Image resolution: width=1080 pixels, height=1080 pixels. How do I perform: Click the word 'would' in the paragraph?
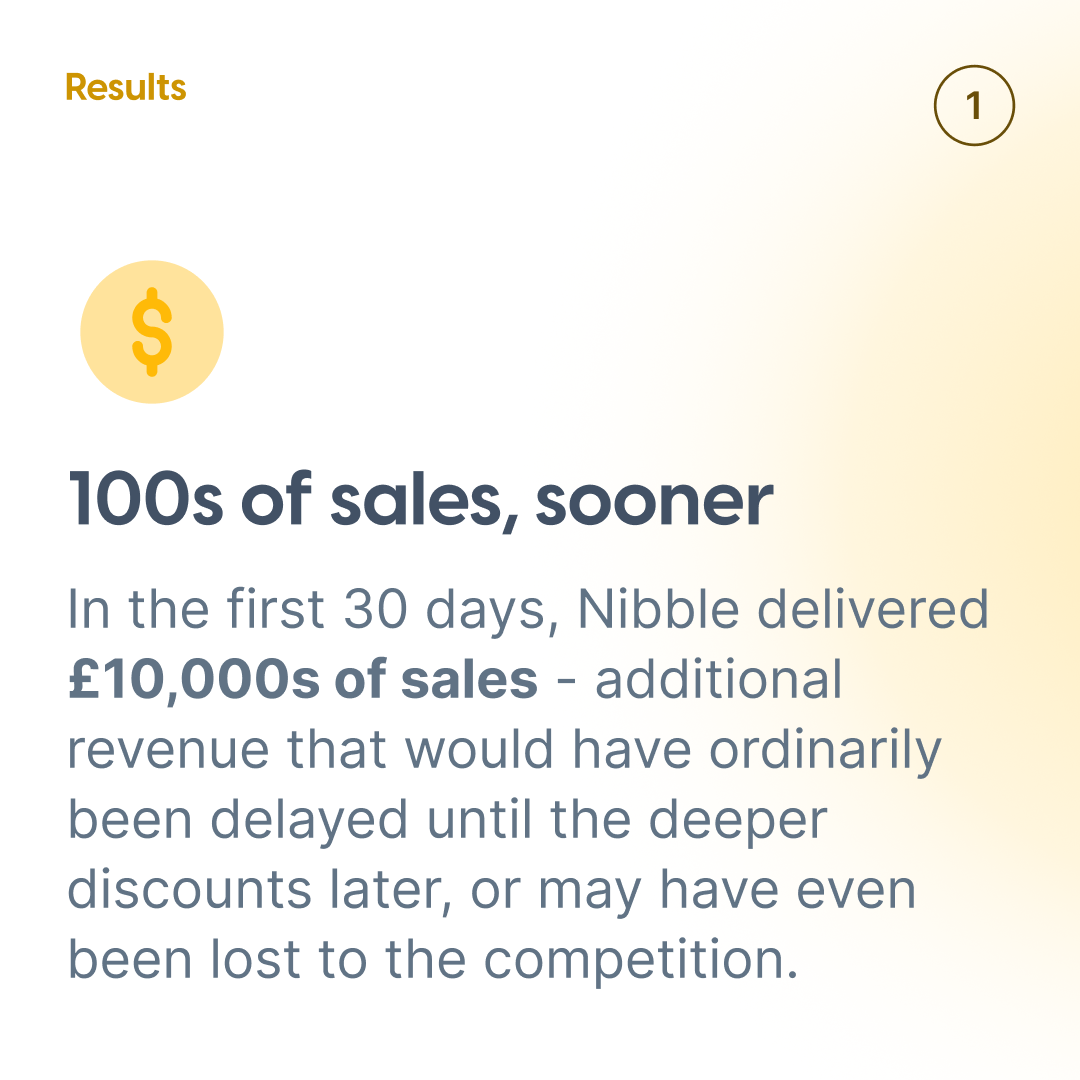[x=479, y=749]
